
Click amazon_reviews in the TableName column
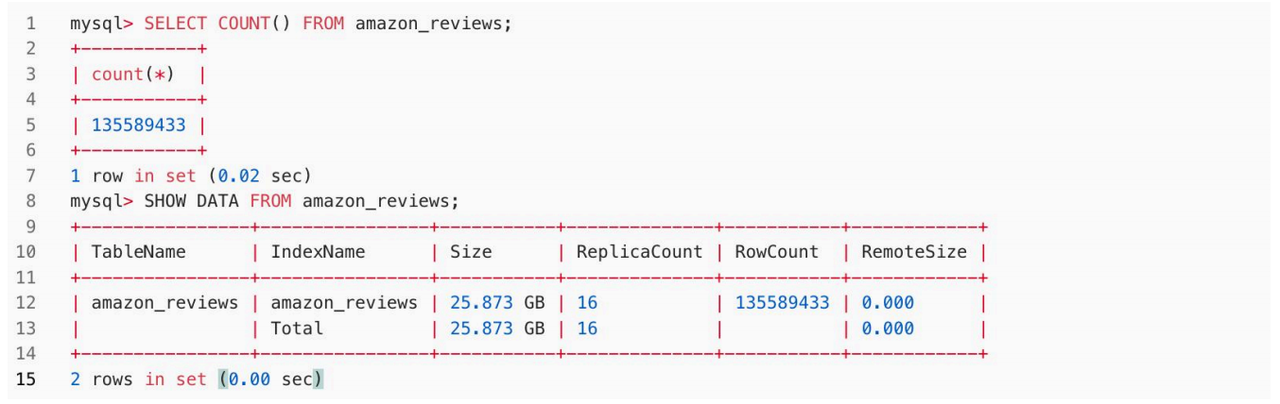click(x=165, y=303)
